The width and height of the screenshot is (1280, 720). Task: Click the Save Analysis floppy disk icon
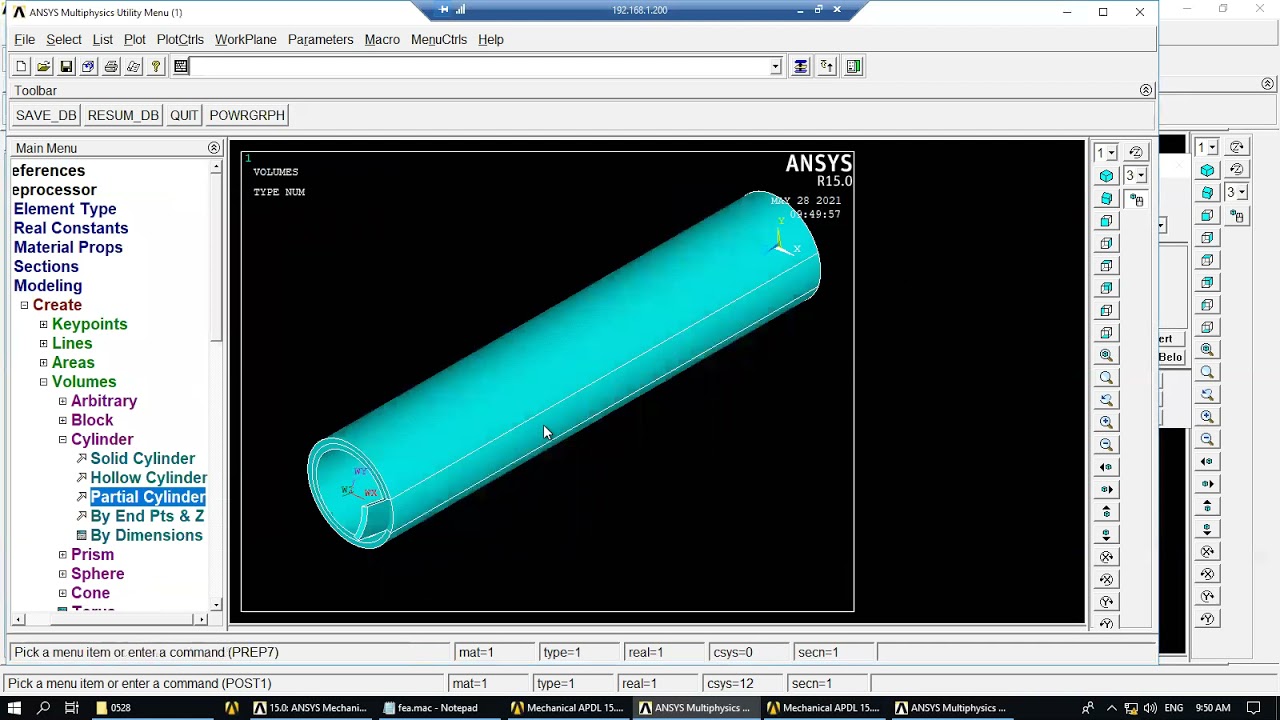pos(66,67)
